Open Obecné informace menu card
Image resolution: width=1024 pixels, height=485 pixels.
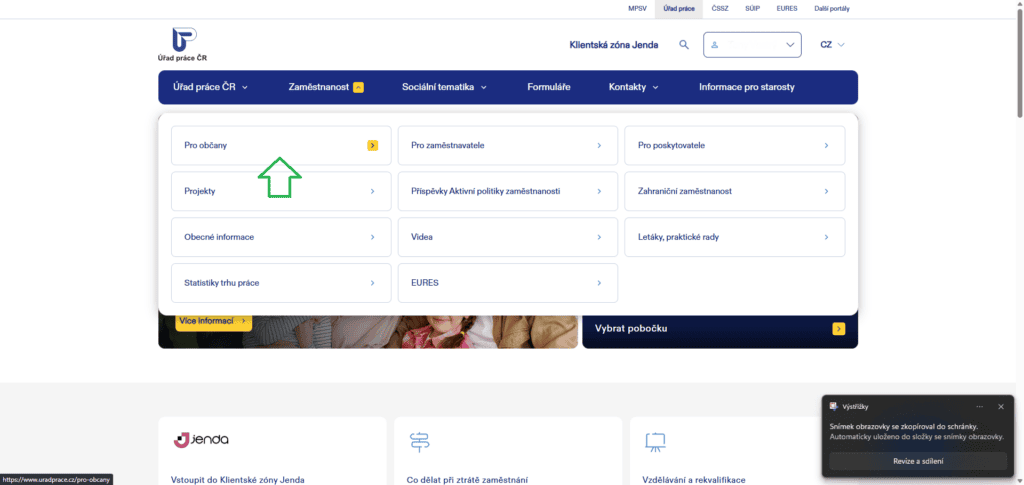point(281,237)
